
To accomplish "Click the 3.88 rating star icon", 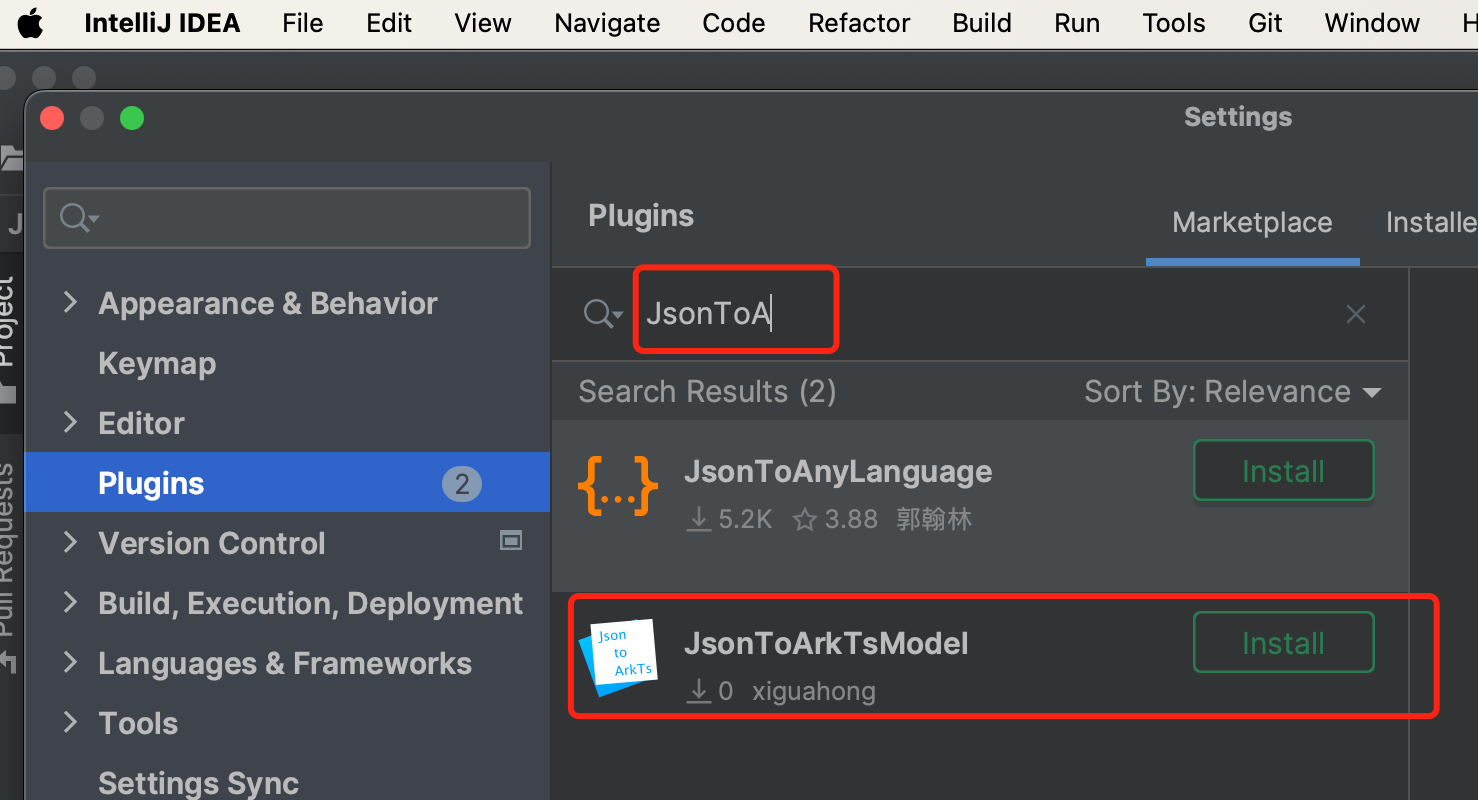I will coord(805,520).
